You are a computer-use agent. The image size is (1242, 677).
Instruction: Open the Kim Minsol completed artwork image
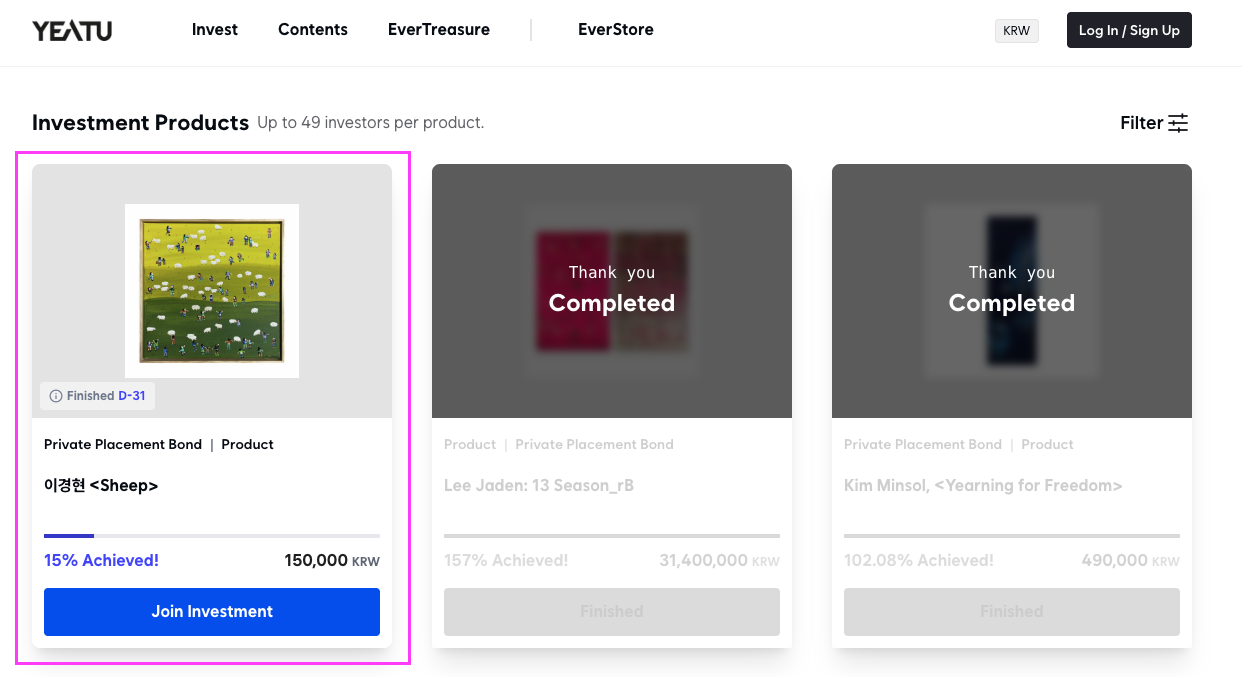click(x=1012, y=291)
